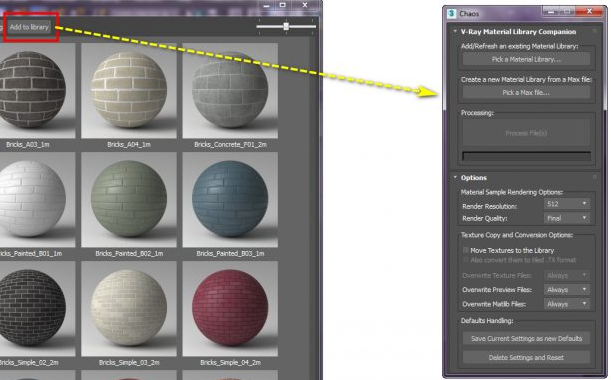Open the Overwrite Matlib Files dropdown
Image resolution: width=611 pixels, height=380 pixels.
(567, 304)
